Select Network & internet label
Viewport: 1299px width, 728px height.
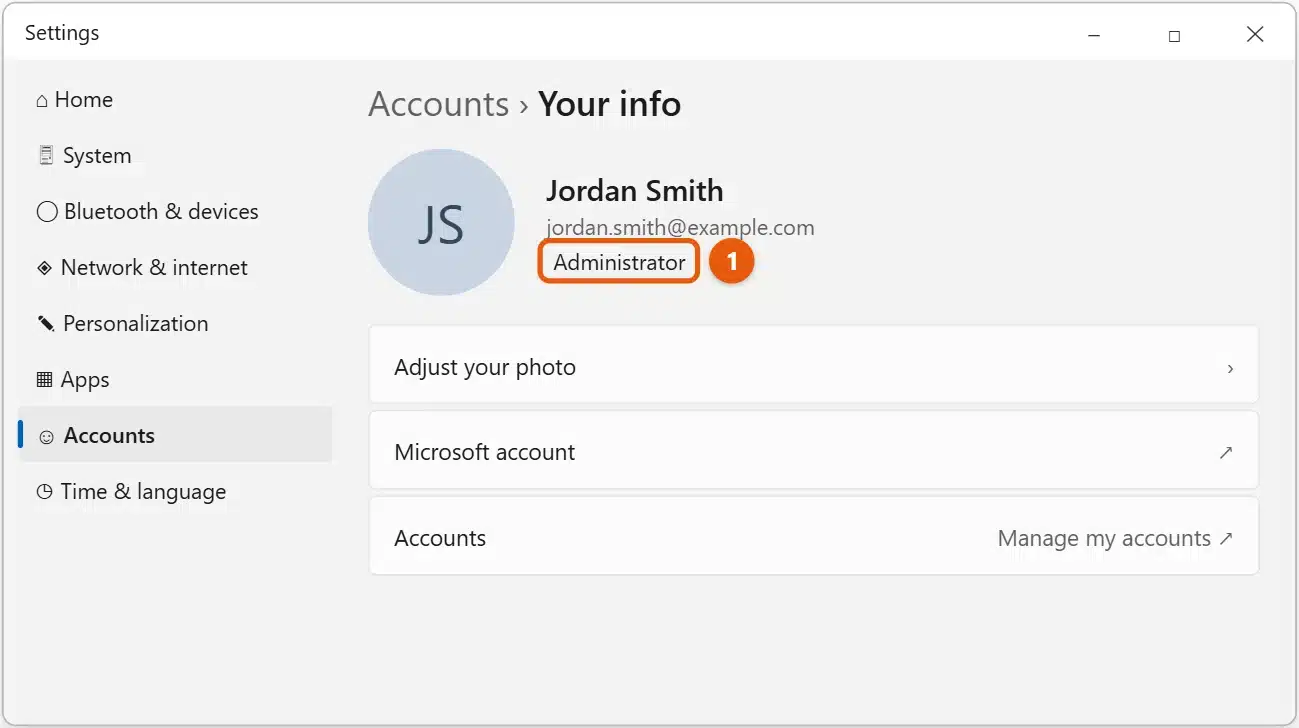pos(154,268)
